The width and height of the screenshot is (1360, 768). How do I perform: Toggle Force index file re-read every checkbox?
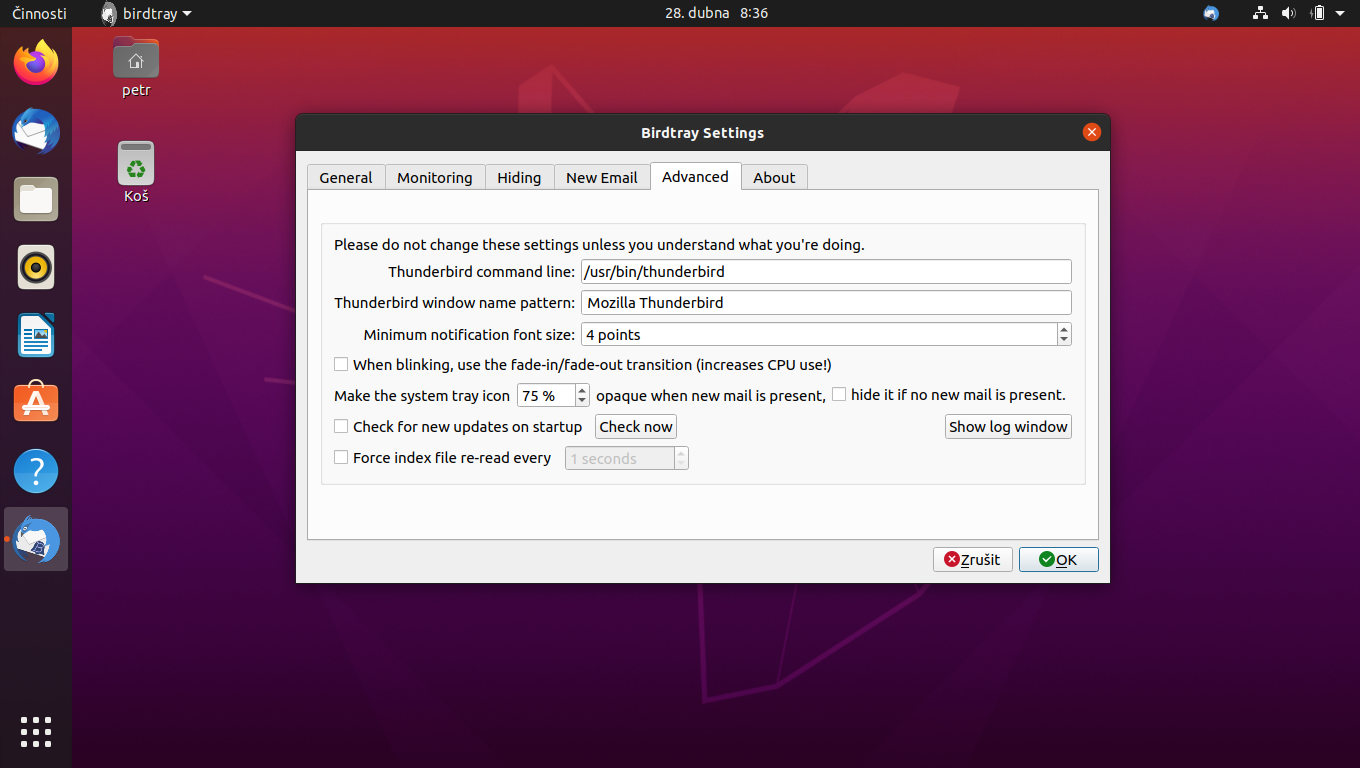point(341,458)
